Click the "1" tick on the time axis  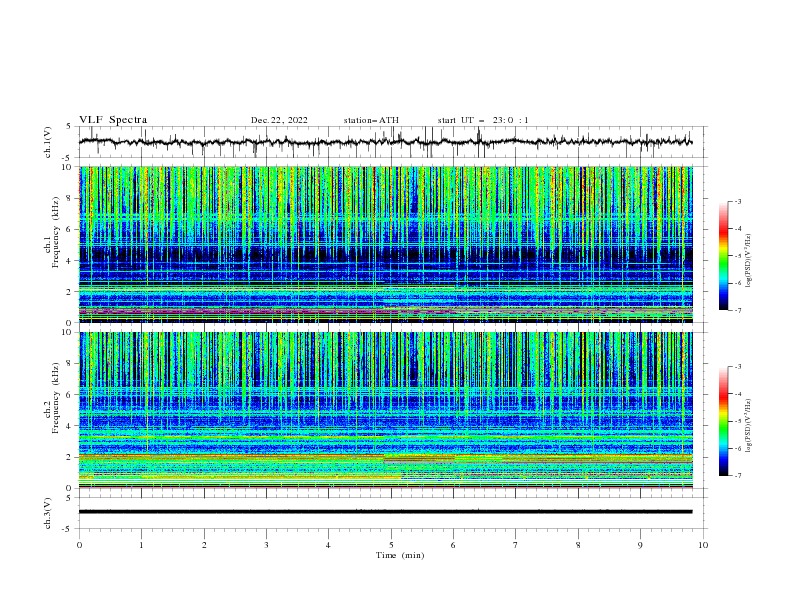click(141, 545)
